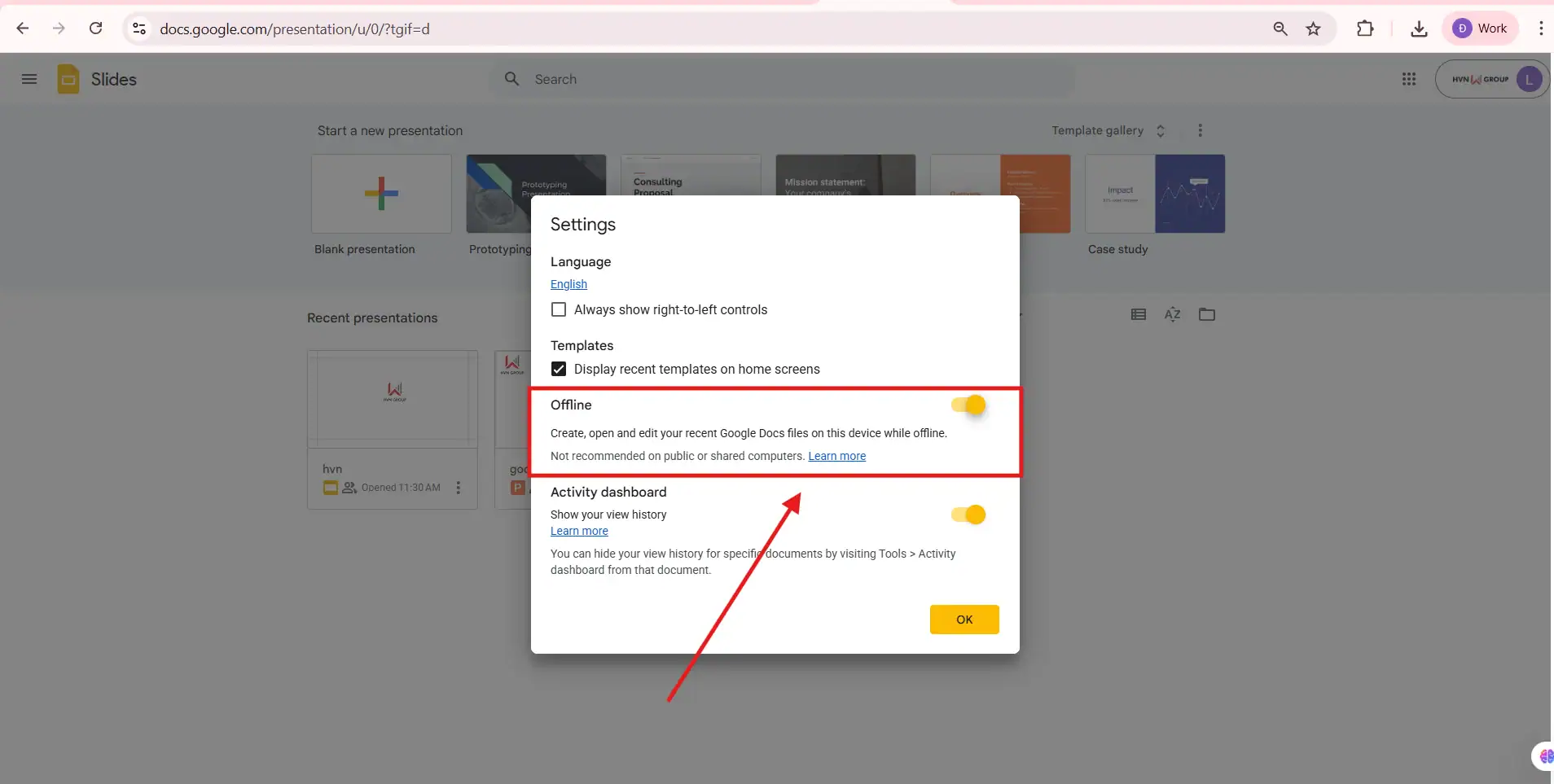Open the options menu beside Template gallery
The height and width of the screenshot is (784, 1554).
tap(1201, 130)
